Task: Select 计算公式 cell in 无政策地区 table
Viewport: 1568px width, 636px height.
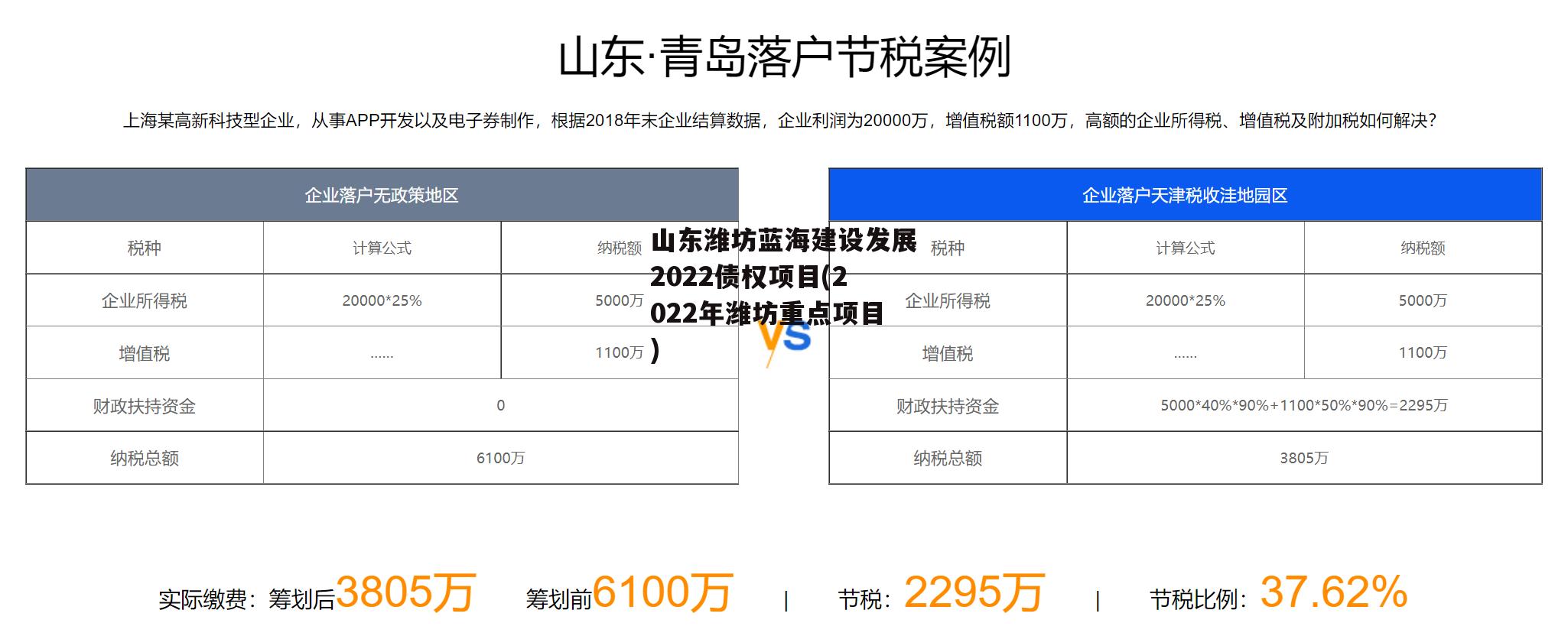Action: pos(382,248)
